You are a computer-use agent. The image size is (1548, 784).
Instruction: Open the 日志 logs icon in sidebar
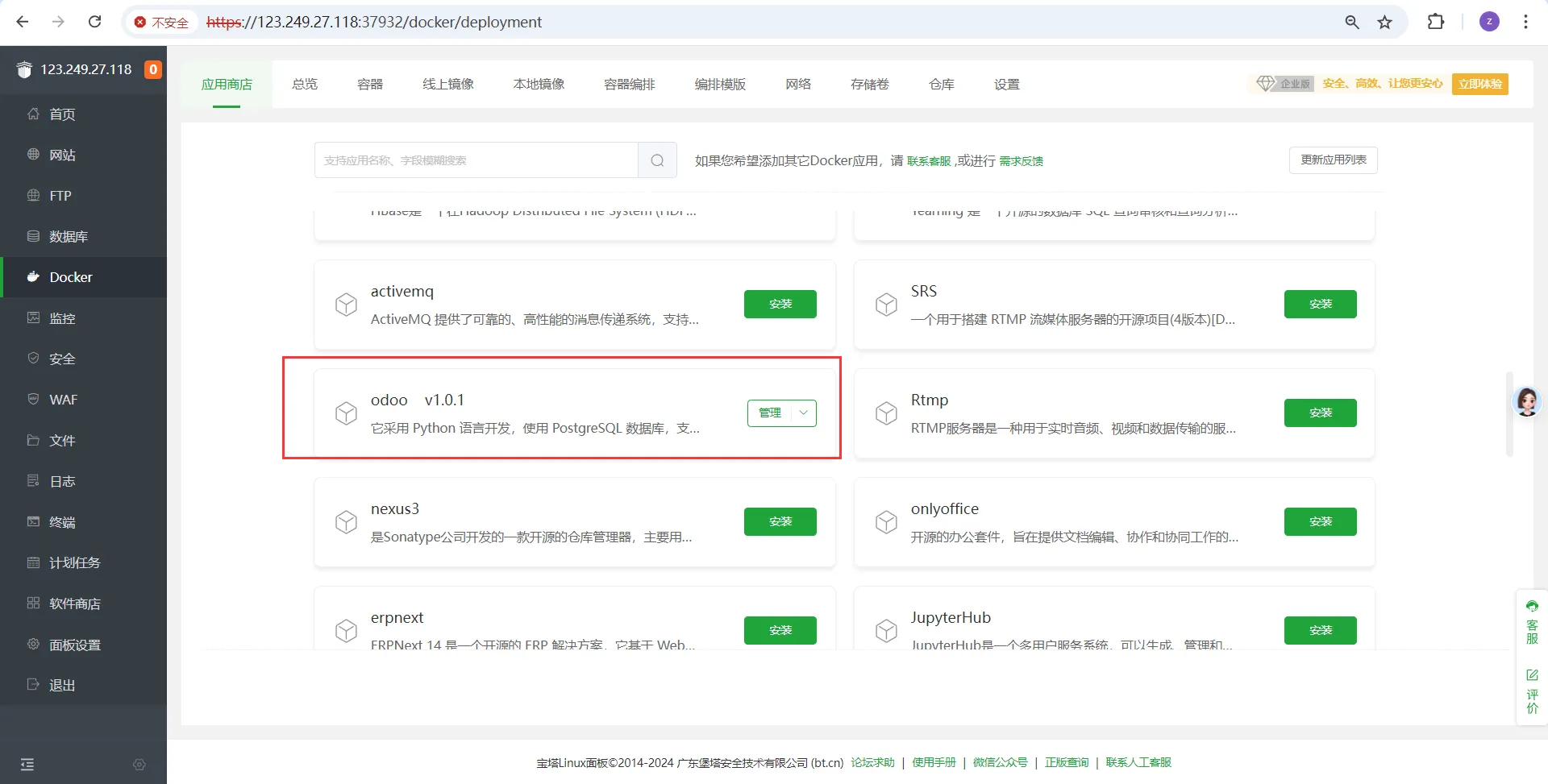coord(33,481)
